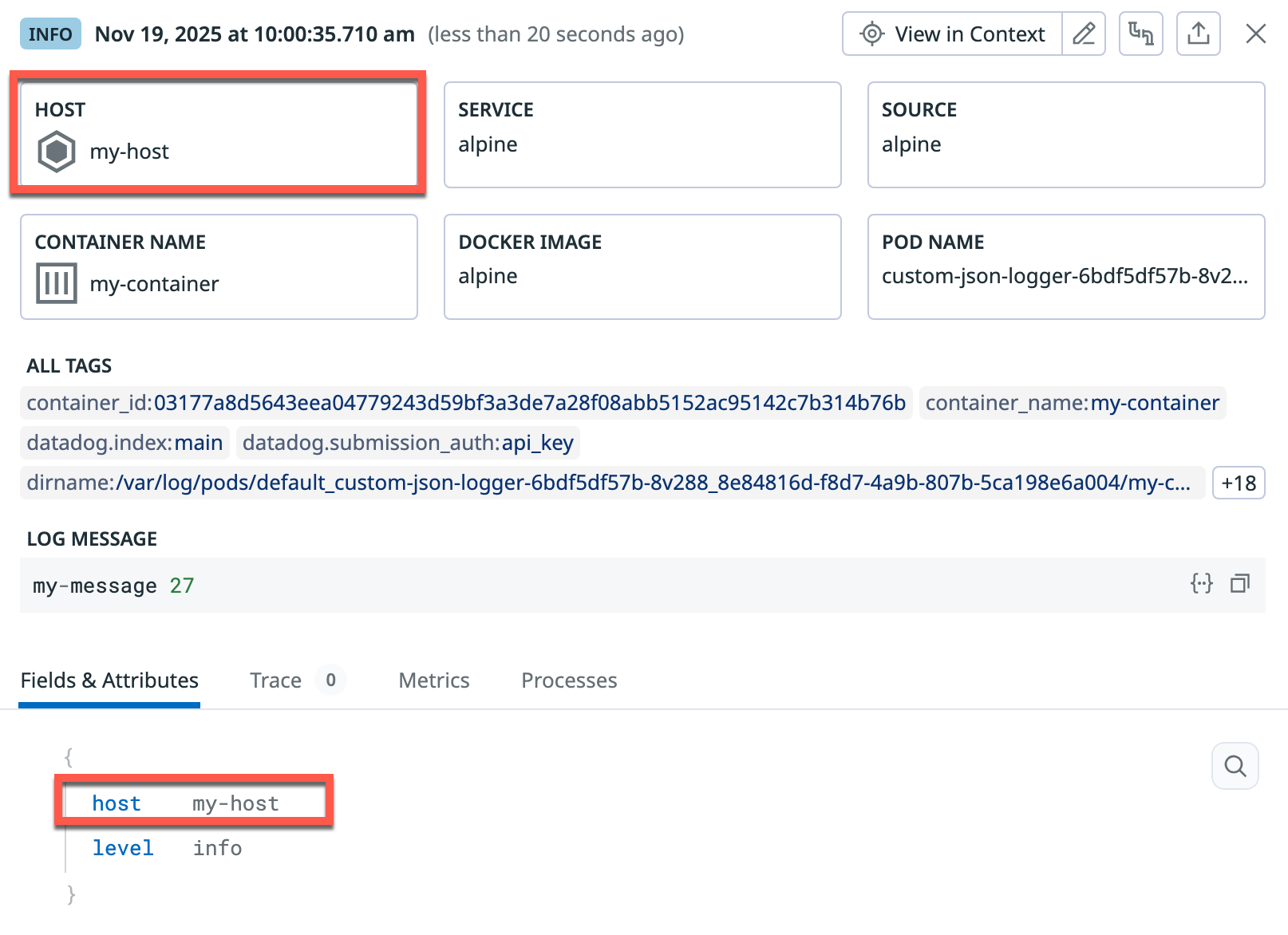The image size is (1288, 935).
Task: Switch to the Trace tab
Action: point(275,681)
